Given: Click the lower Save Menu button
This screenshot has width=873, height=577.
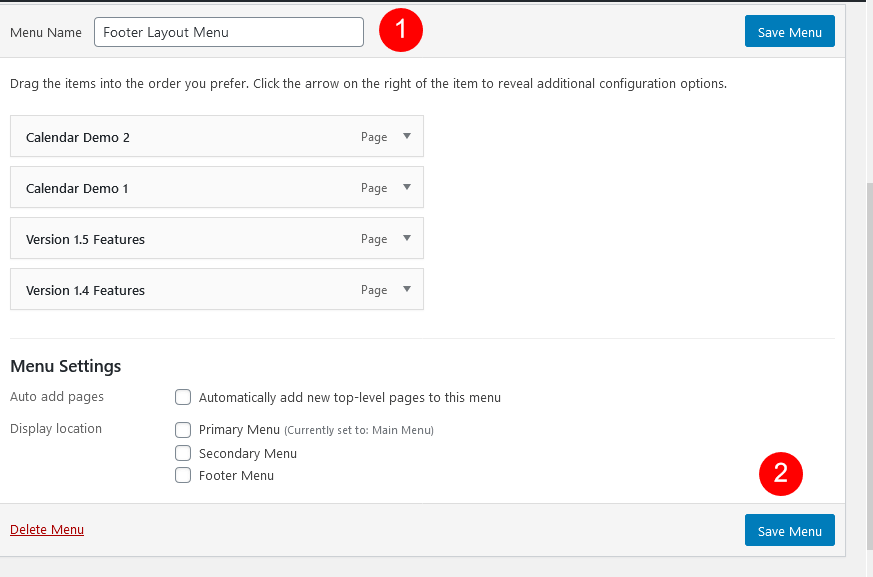Looking at the screenshot, I should [x=789, y=530].
